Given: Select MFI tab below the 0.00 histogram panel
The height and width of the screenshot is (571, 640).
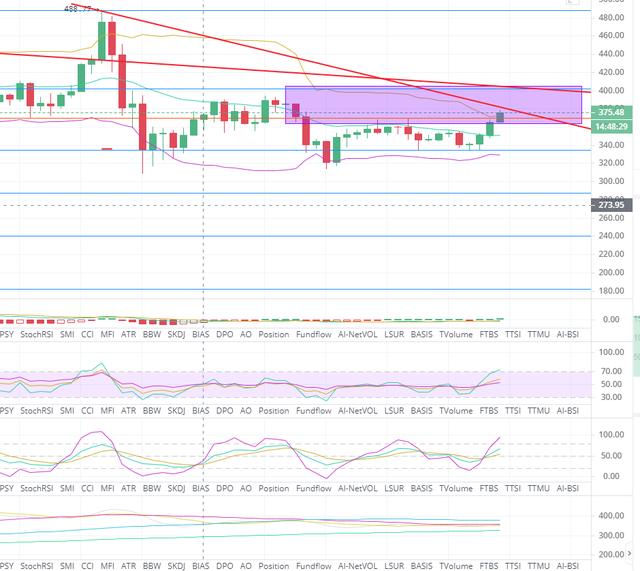Looking at the screenshot, I should [107, 334].
